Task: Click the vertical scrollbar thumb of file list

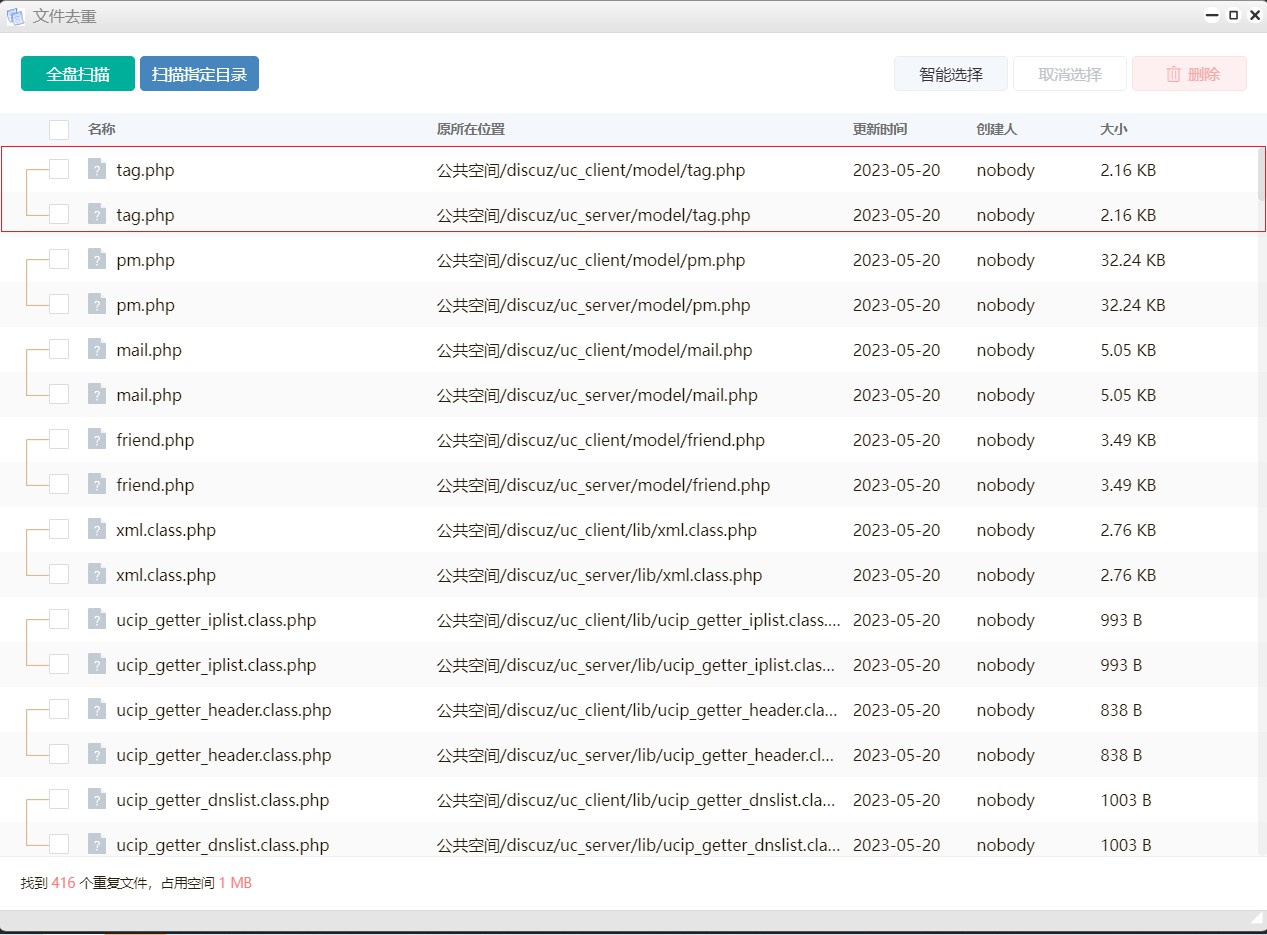Action: (1261, 175)
